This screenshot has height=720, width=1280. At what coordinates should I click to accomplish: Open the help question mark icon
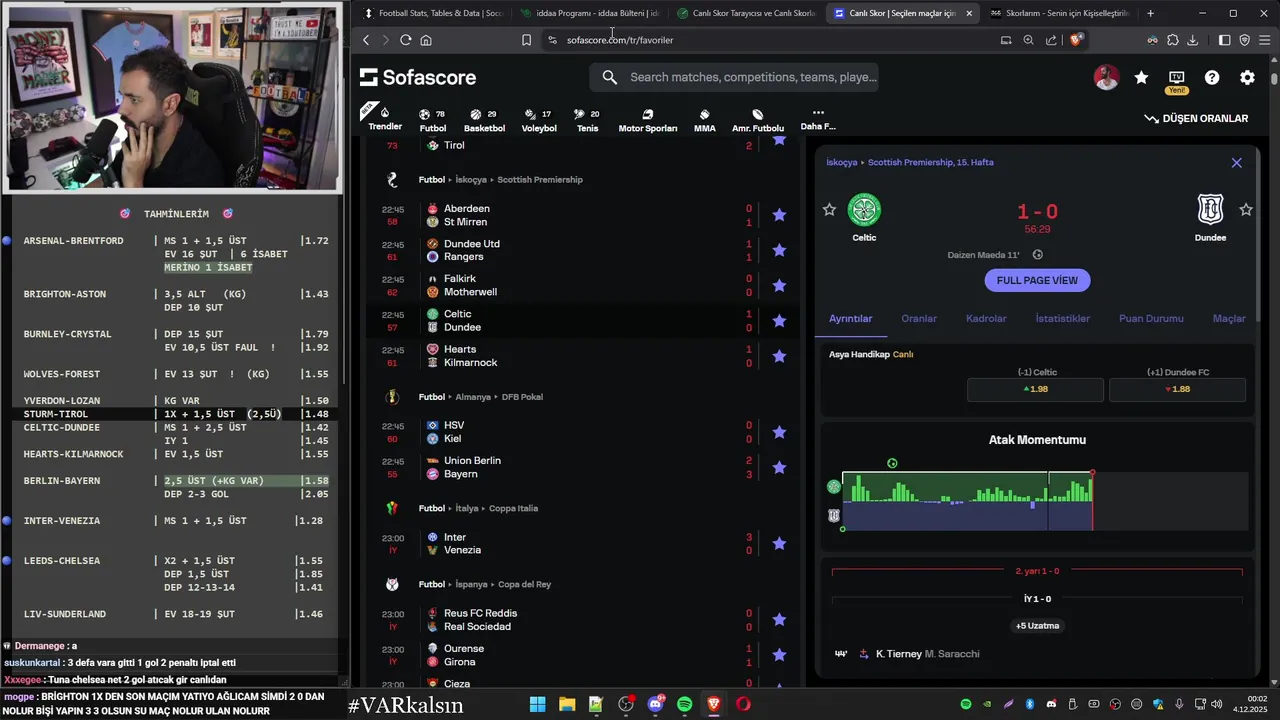(1212, 77)
